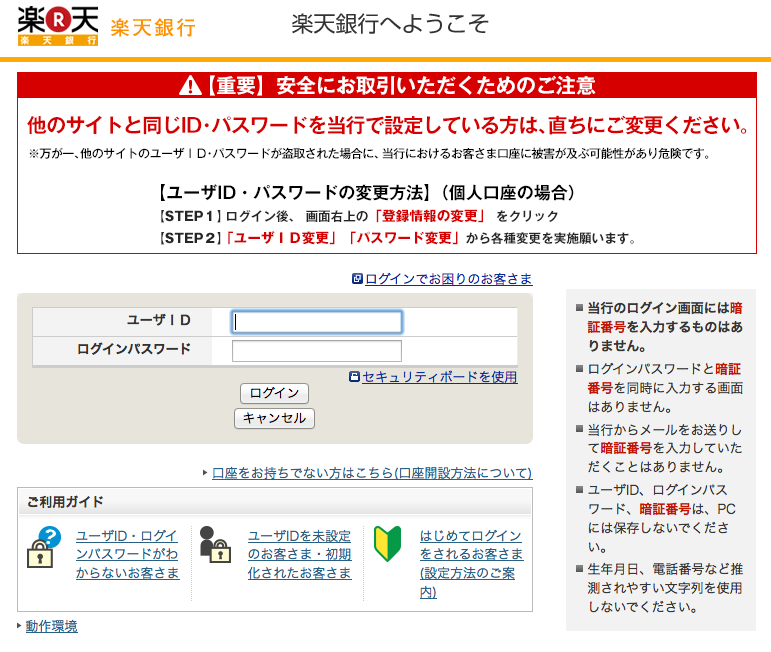Click the keyboard icon beside セキュリティボードを使用
Viewport: 771px width, 652px height.
tap(354, 377)
